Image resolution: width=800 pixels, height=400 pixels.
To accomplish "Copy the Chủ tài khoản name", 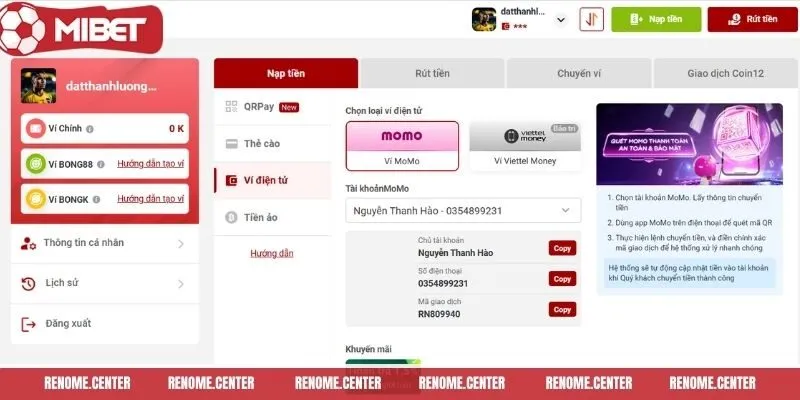I will click(562, 248).
